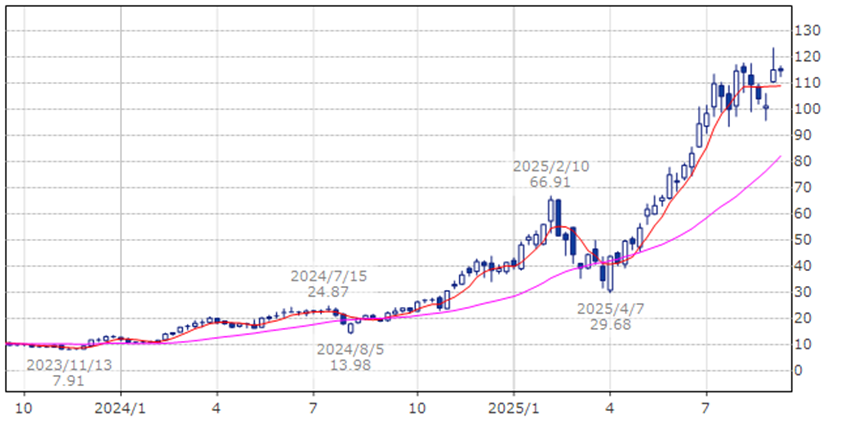The width and height of the screenshot is (850, 425).
Task: Click right end of red moving average line
Action: coord(780,86)
